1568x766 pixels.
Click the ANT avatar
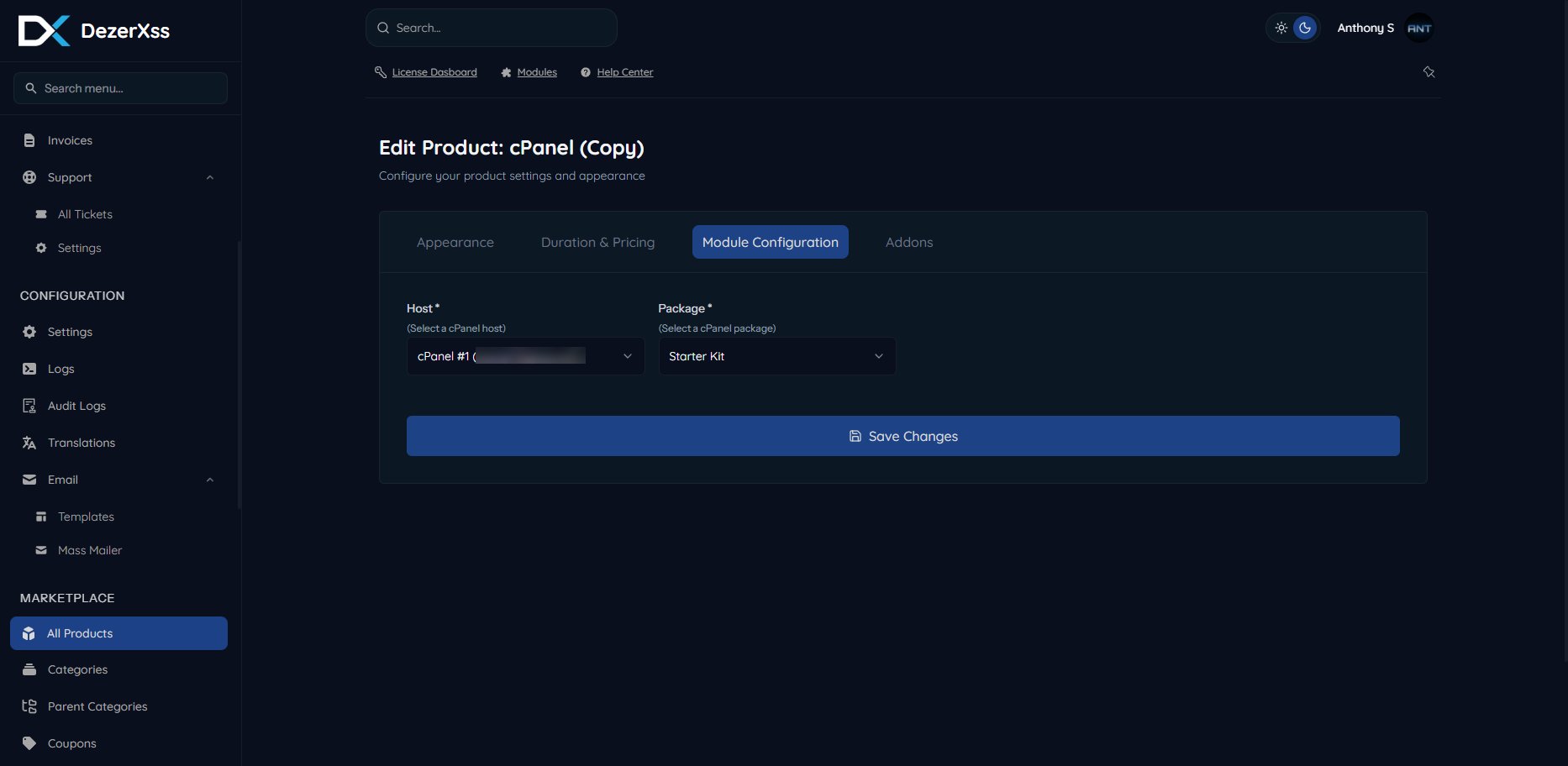point(1419,28)
